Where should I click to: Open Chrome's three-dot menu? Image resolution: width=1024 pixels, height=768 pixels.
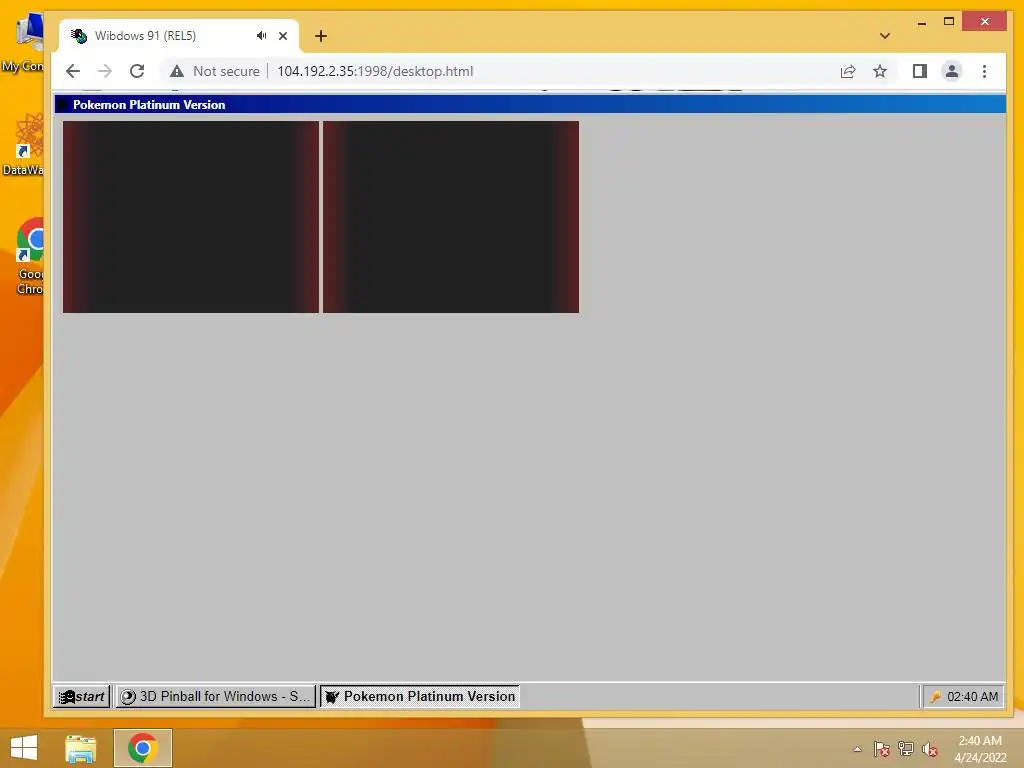984,71
